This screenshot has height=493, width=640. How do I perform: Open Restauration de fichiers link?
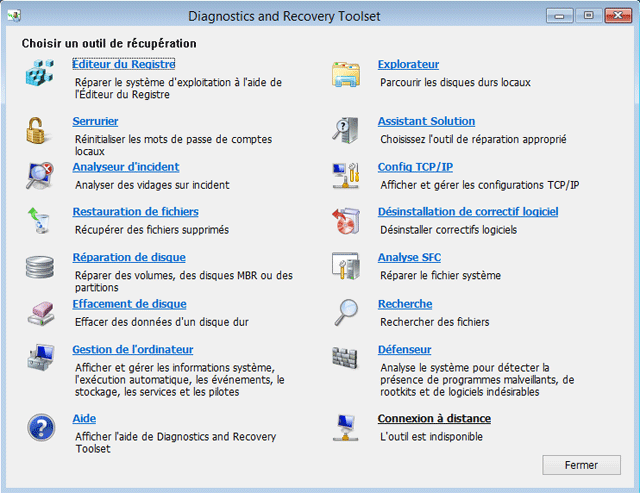coord(136,212)
